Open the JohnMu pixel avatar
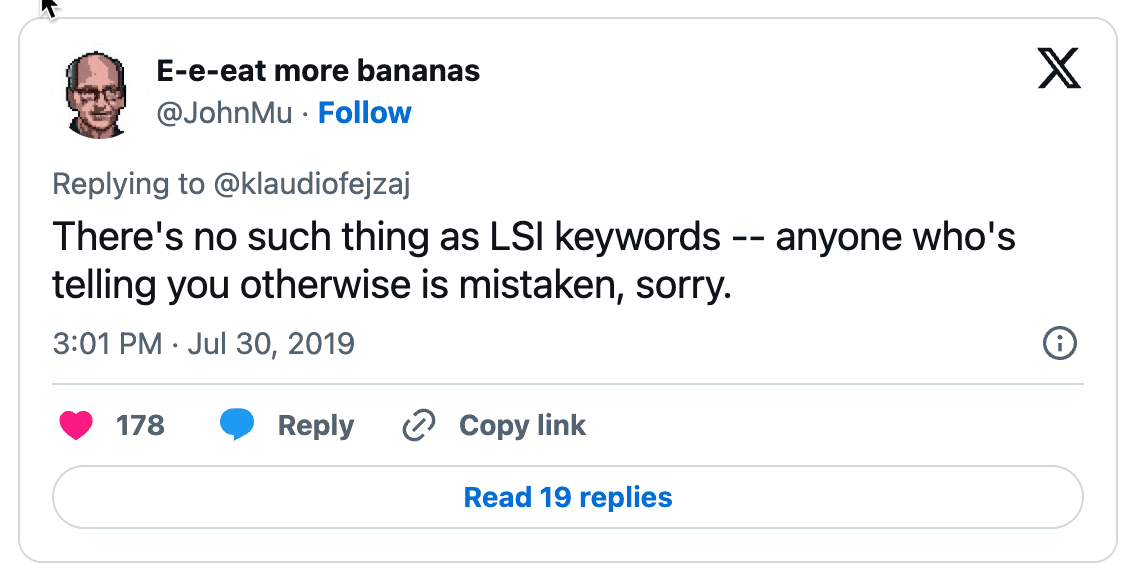 click(x=98, y=93)
